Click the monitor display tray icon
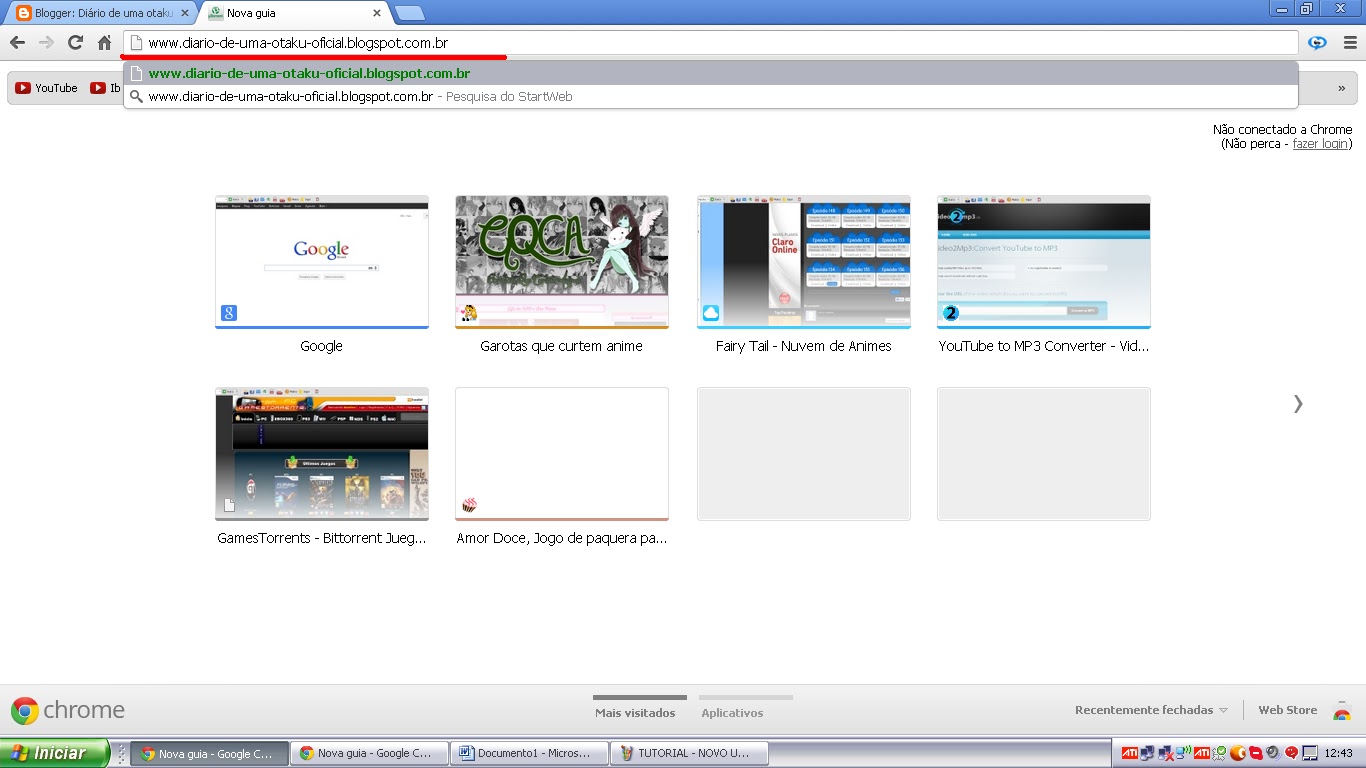The width and height of the screenshot is (1366, 768). pyautogui.click(x=1310, y=753)
